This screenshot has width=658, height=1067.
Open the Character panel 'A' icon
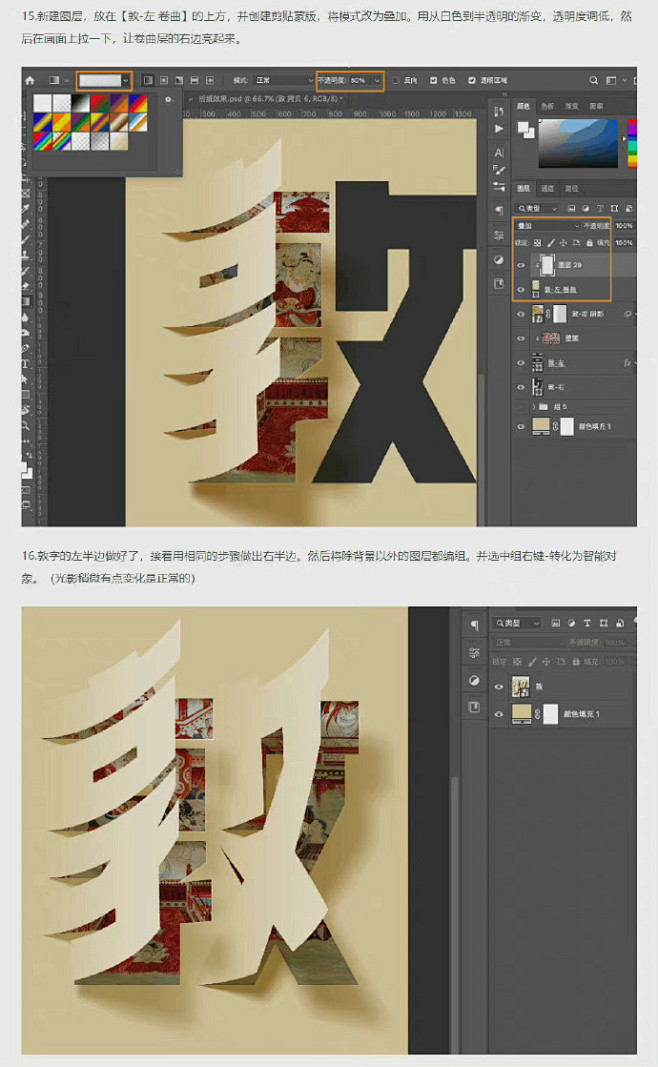point(499,152)
